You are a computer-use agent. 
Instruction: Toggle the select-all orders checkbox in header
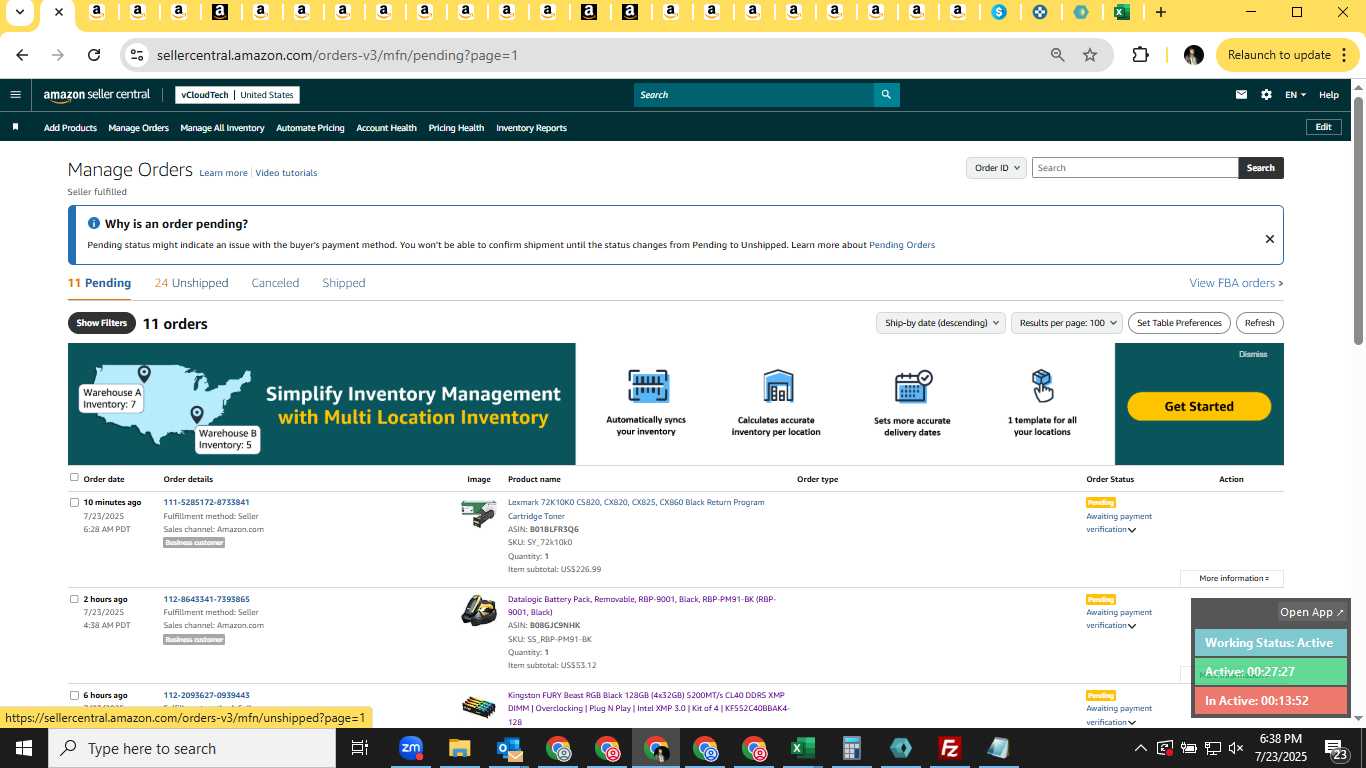click(x=74, y=478)
